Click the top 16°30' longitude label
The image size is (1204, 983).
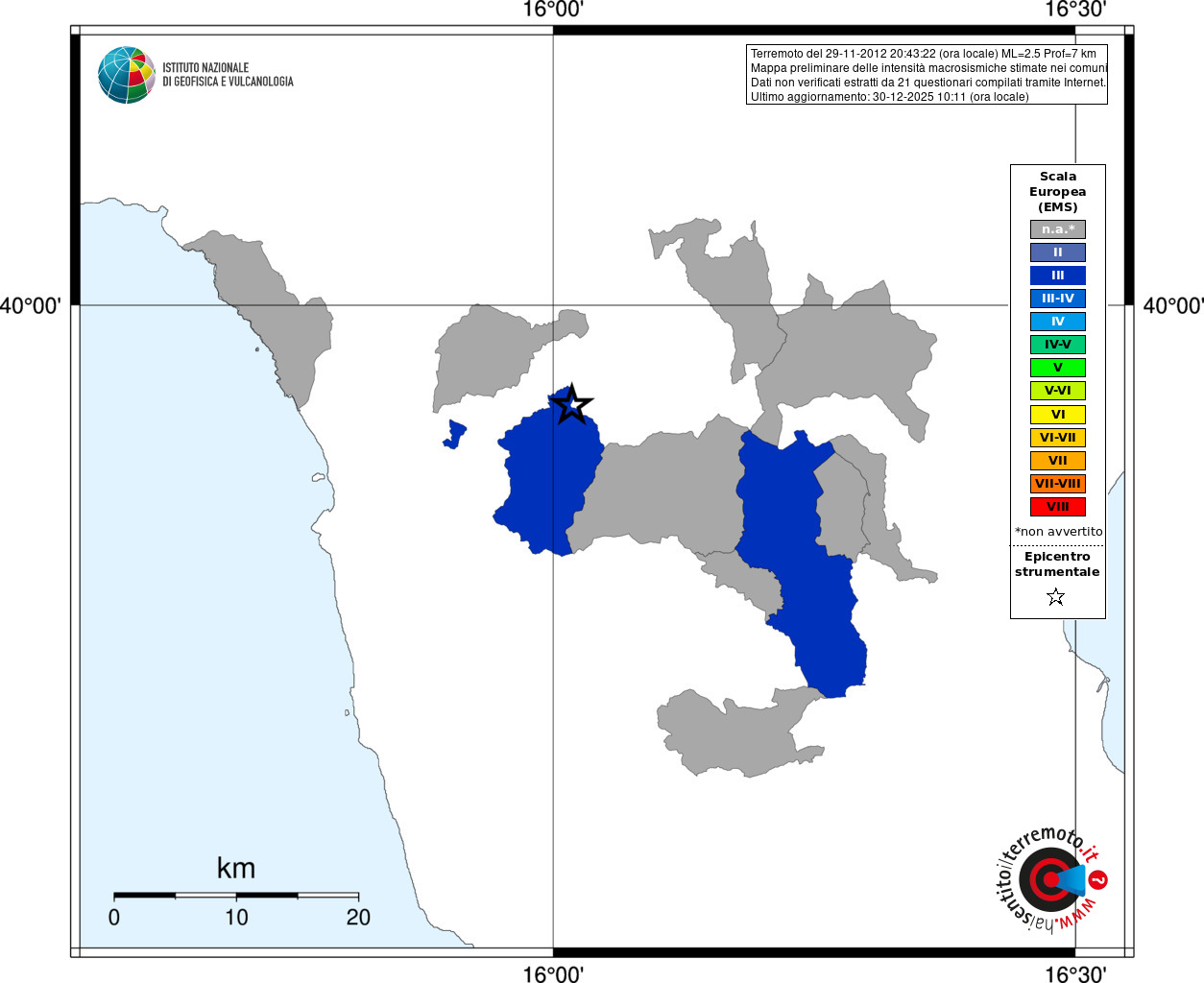pos(1075,10)
